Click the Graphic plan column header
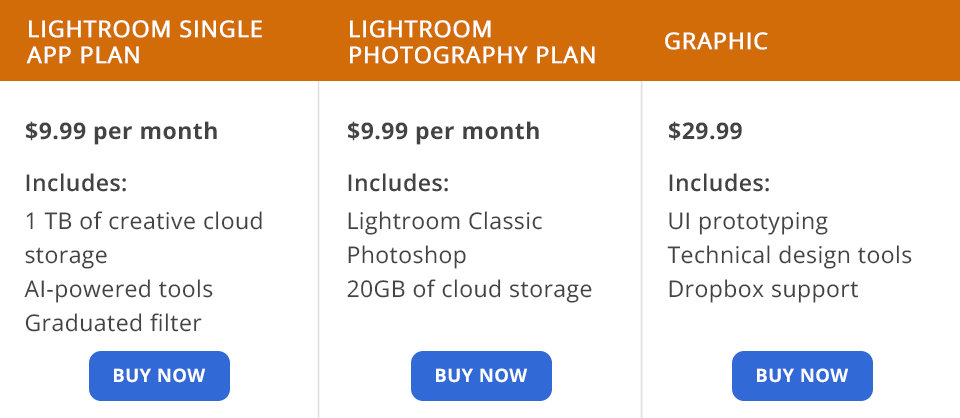The image size is (960, 418). click(x=716, y=41)
